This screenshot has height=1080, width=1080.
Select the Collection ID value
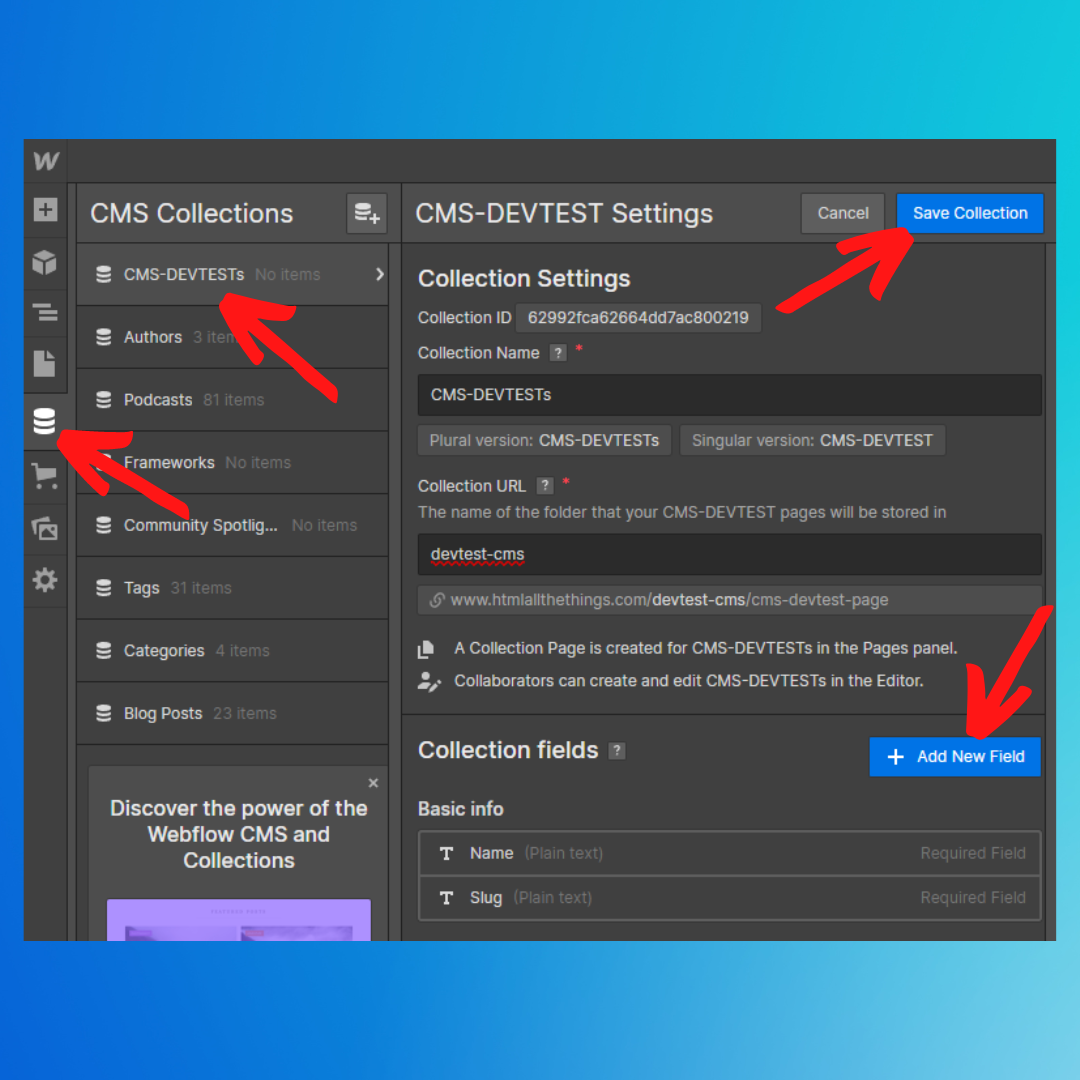tap(638, 318)
